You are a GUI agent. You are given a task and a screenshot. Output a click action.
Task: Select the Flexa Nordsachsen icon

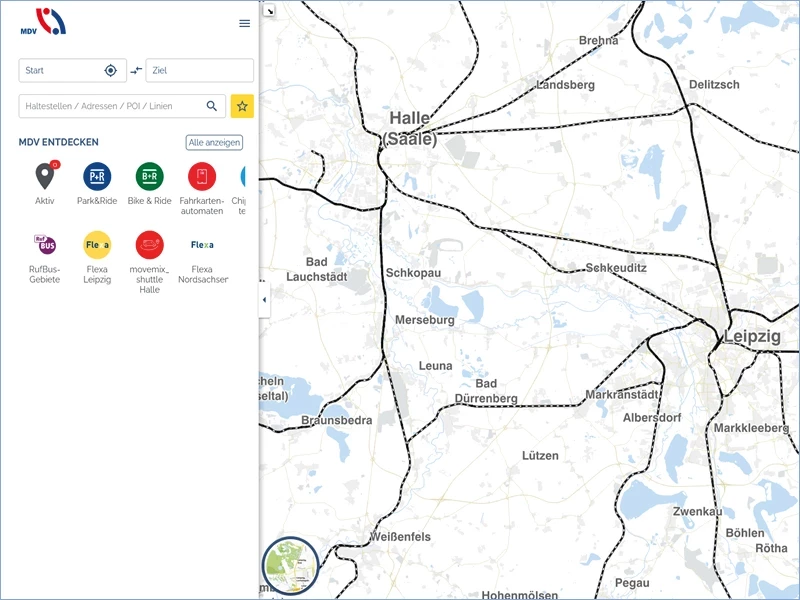202,245
